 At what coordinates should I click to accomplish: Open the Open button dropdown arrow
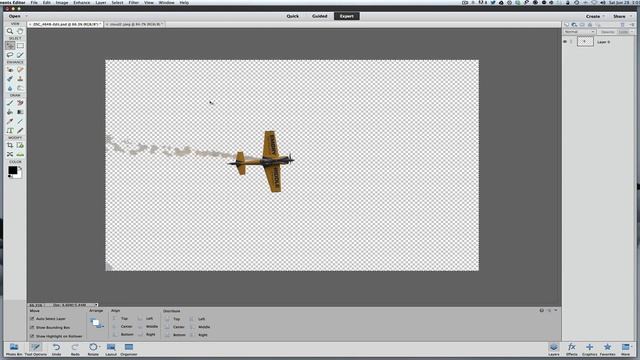tap(27, 16)
